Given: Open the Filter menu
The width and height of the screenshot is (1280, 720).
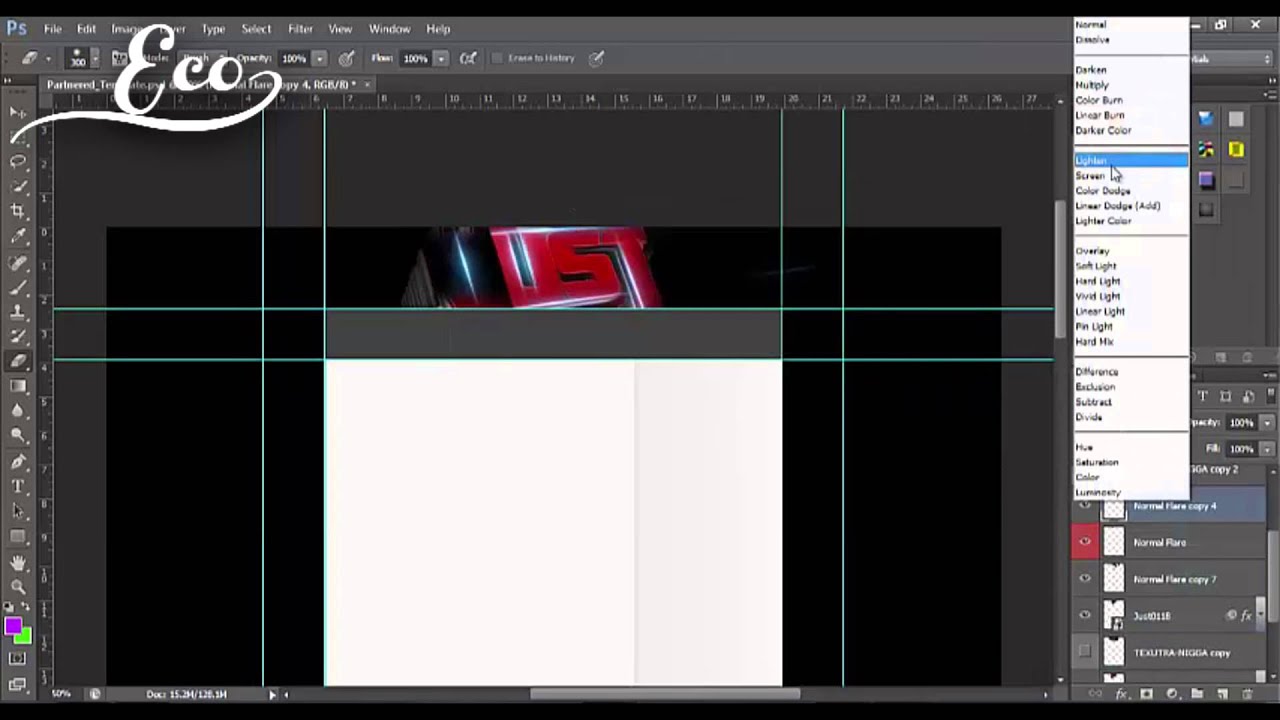Looking at the screenshot, I should 300,29.
